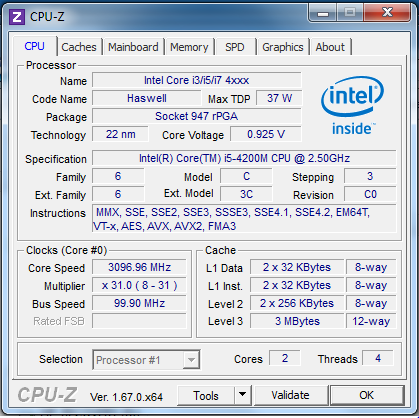Go to the SPD tab
419x418 pixels.
click(235, 47)
